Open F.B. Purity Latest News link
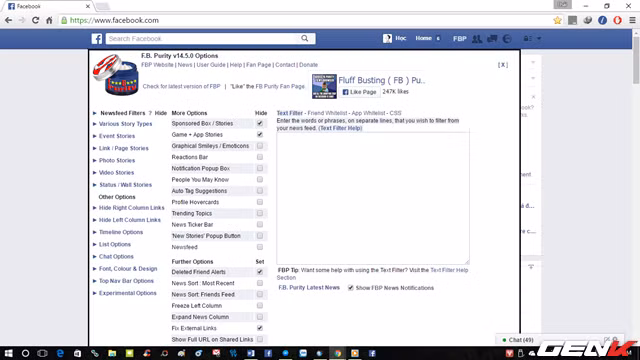The image size is (640, 360). 309,287
